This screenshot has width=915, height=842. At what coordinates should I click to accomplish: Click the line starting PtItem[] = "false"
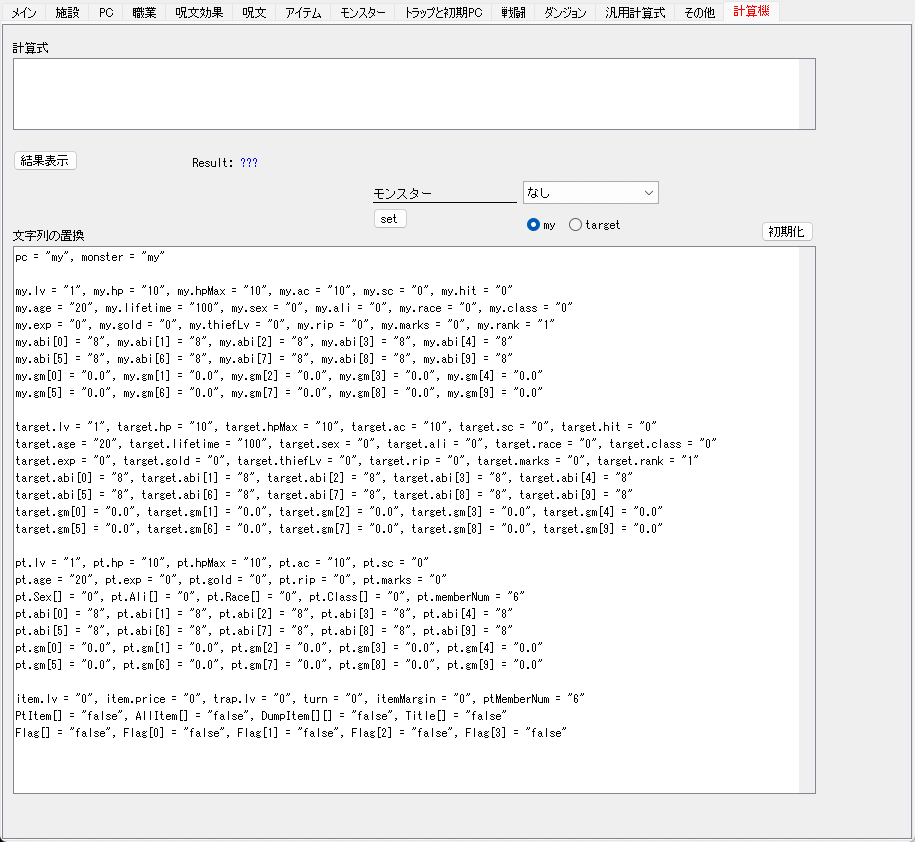tap(261, 716)
